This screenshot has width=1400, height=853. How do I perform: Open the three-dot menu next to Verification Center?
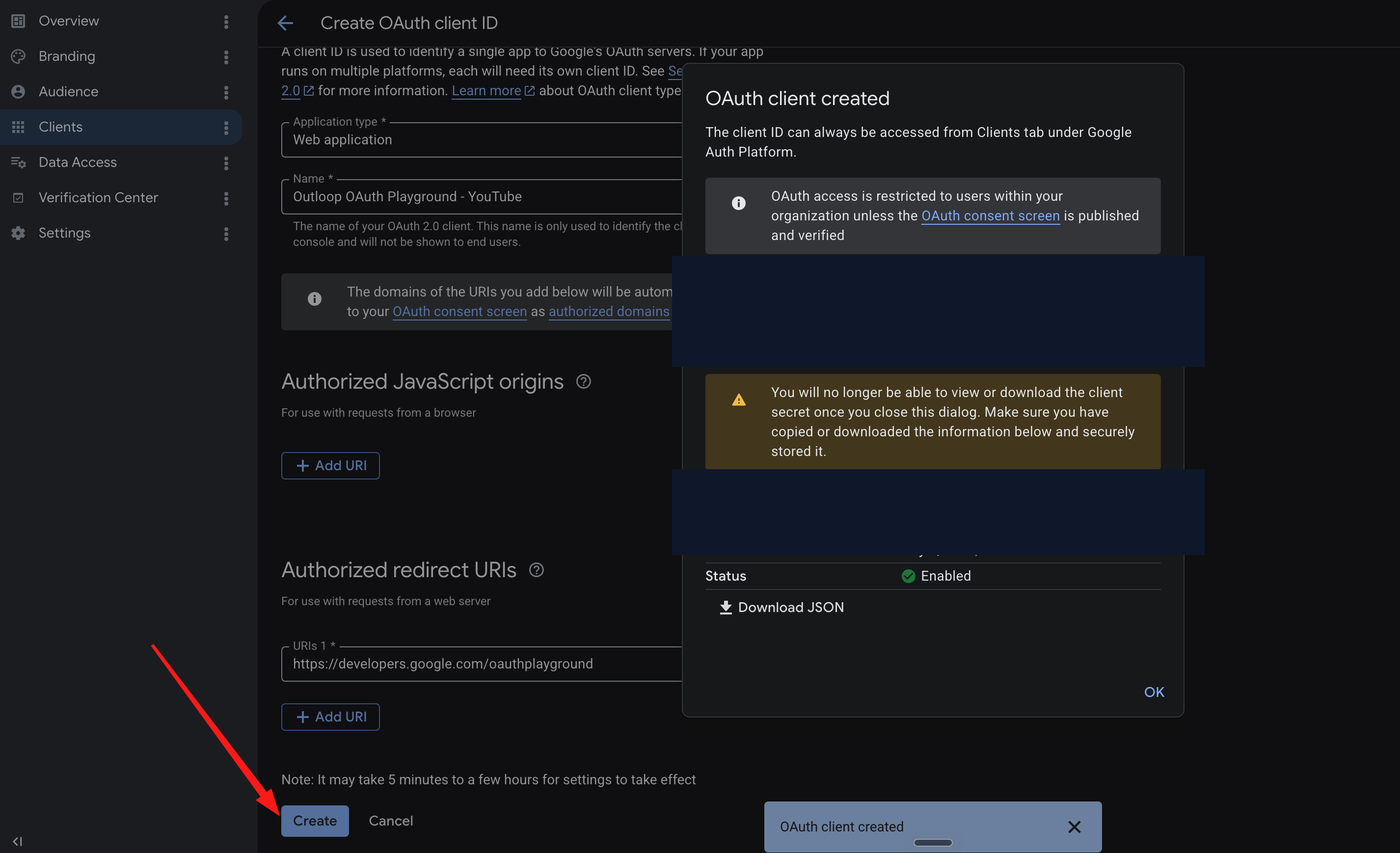click(x=226, y=198)
